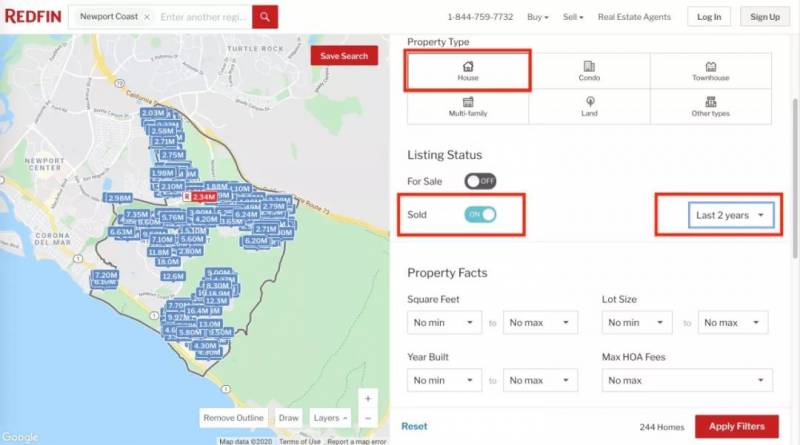Pick the Multi-family property type icon
The image size is (800, 445).
coord(467,102)
